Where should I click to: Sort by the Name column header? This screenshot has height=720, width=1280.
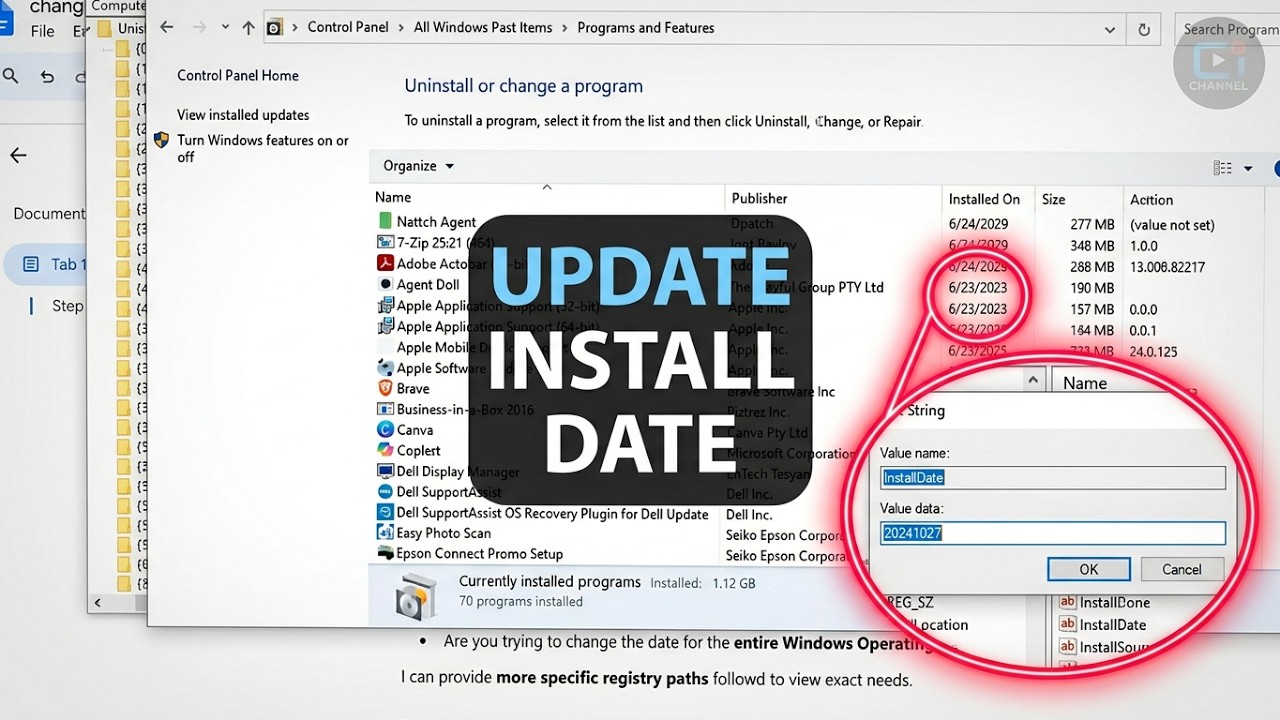(393, 197)
